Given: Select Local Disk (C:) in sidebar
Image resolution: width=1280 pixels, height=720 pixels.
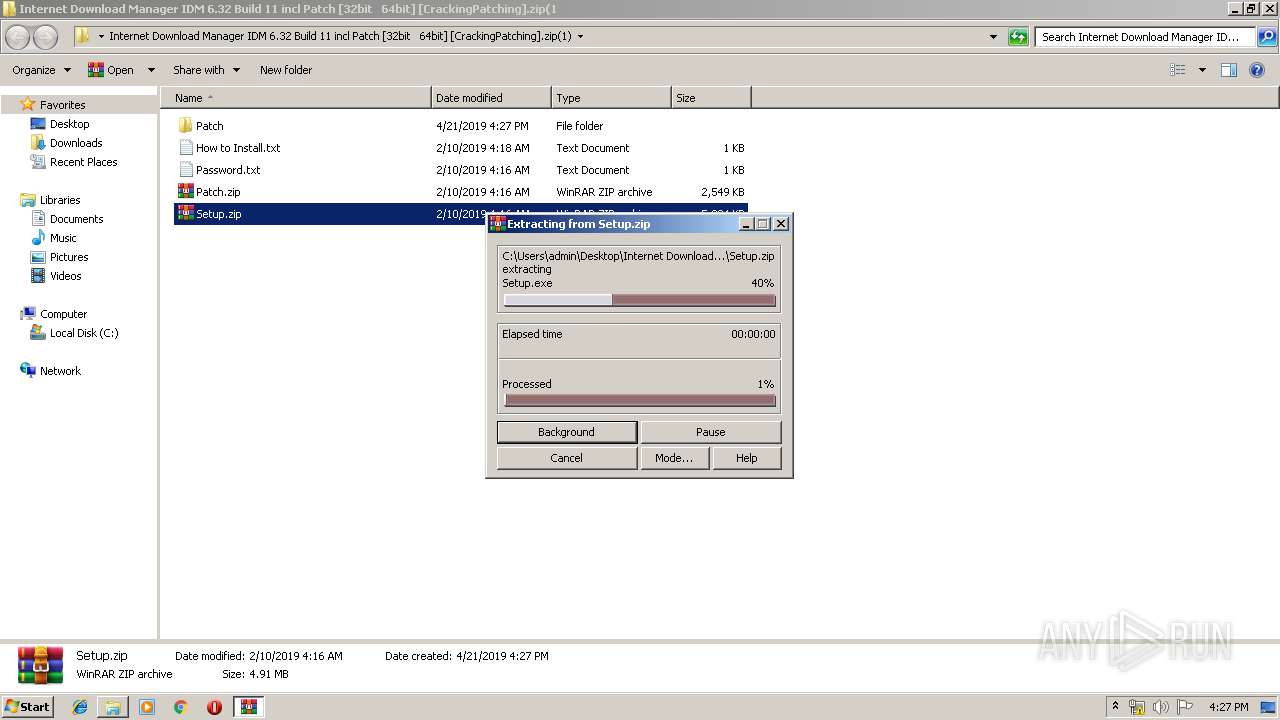Looking at the screenshot, I should (x=84, y=333).
